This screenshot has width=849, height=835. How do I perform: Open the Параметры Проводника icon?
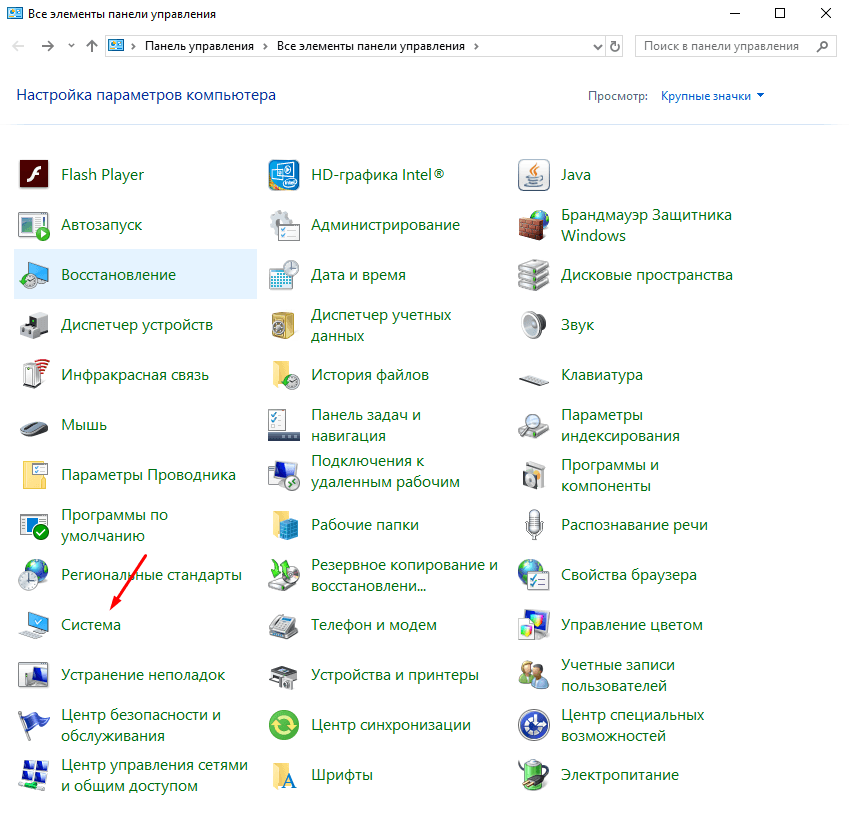(x=34, y=475)
